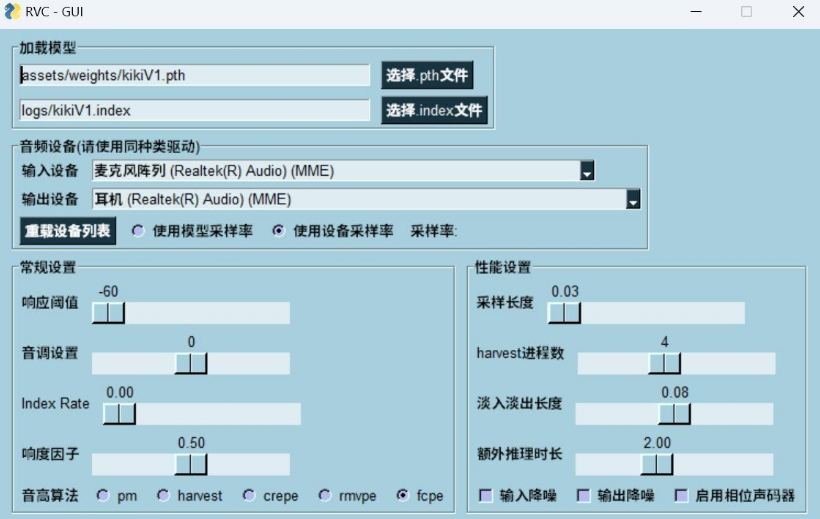Image resolution: width=820 pixels, height=519 pixels.
Task: Click 选择.index文件 button
Action: tap(434, 111)
